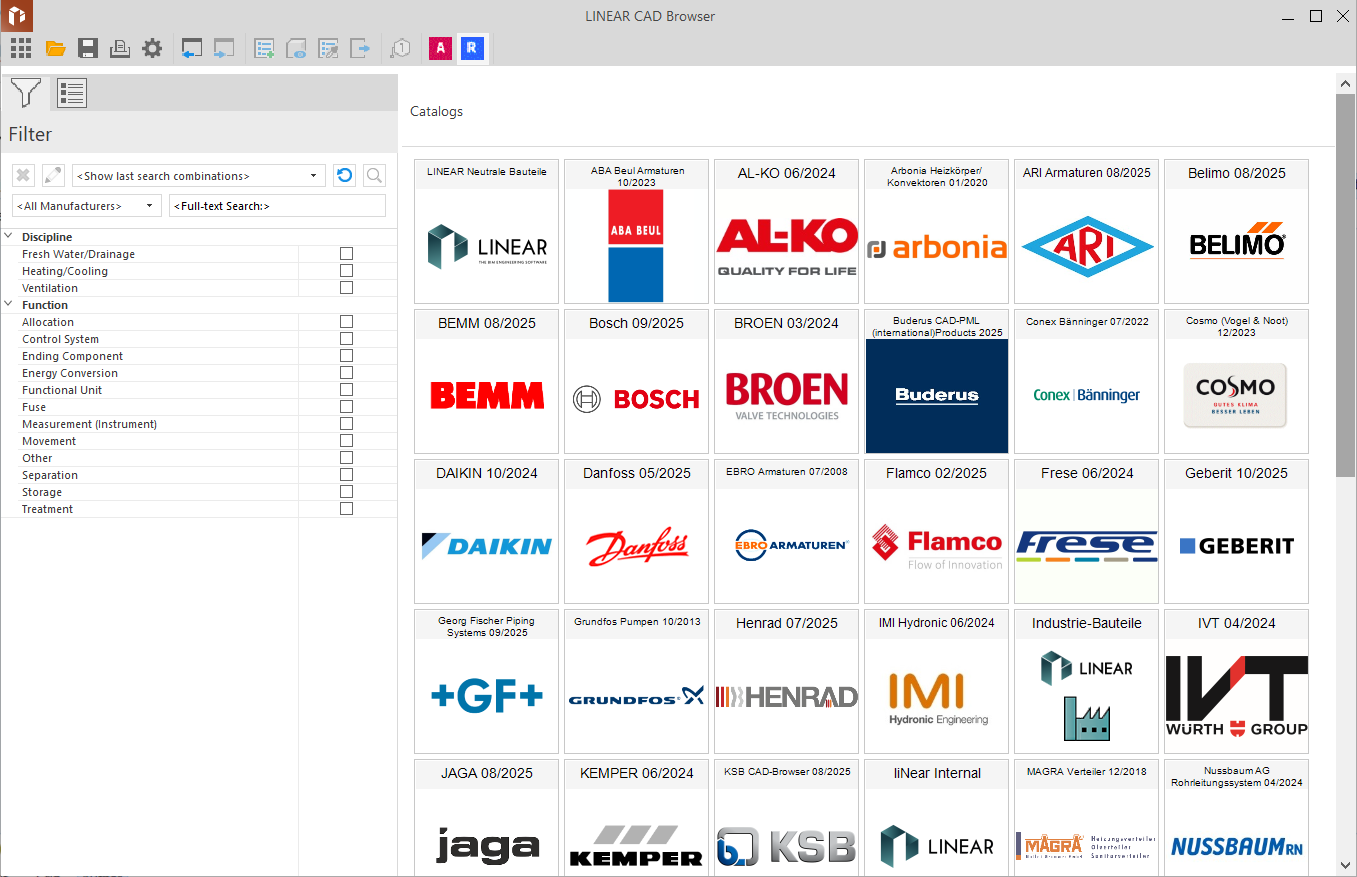Enable the Heating/Cooling checkbox
The width and height of the screenshot is (1357, 877).
346,271
